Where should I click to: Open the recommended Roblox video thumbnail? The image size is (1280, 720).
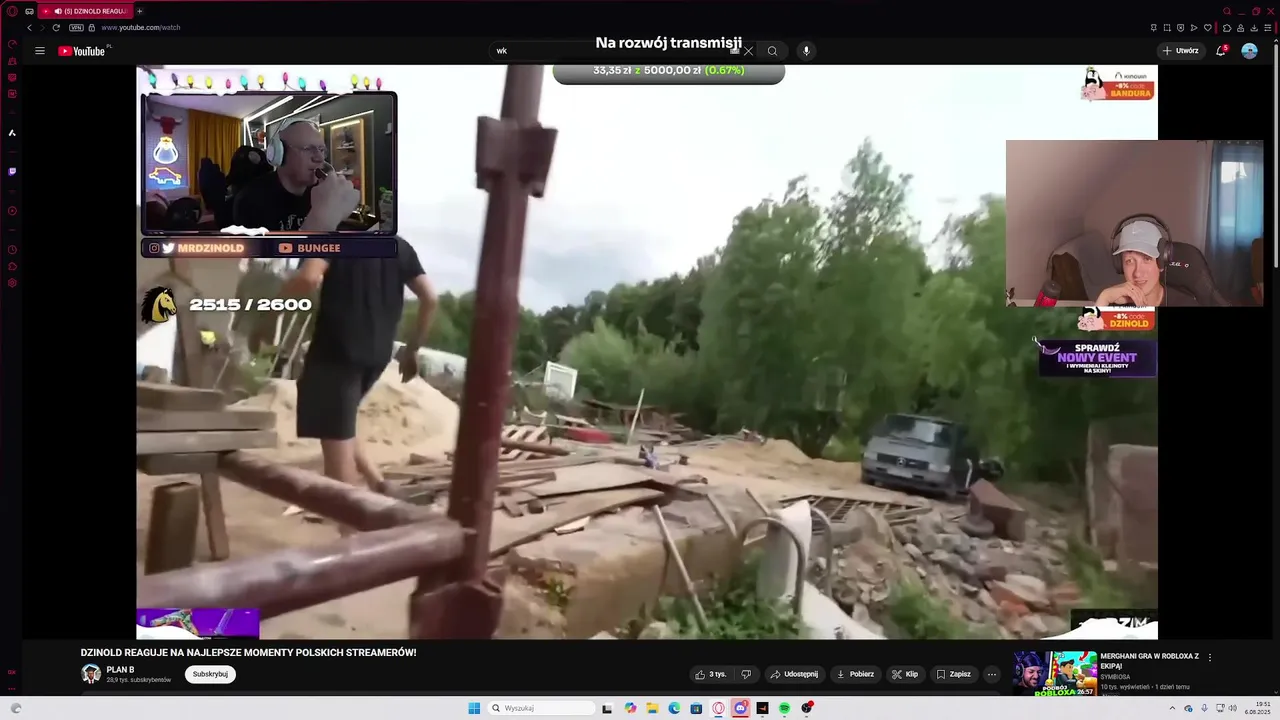point(1055,673)
